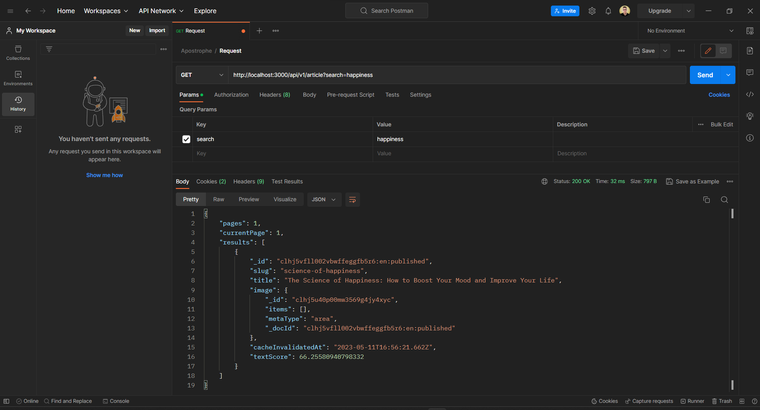
Task: Open the documentation icon in right sidebar
Action: (750, 51)
